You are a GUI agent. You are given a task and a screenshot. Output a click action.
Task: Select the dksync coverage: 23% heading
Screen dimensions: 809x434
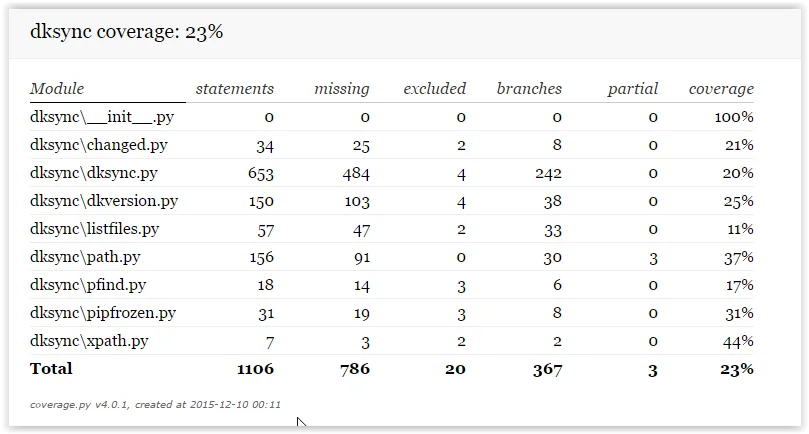[126, 32]
